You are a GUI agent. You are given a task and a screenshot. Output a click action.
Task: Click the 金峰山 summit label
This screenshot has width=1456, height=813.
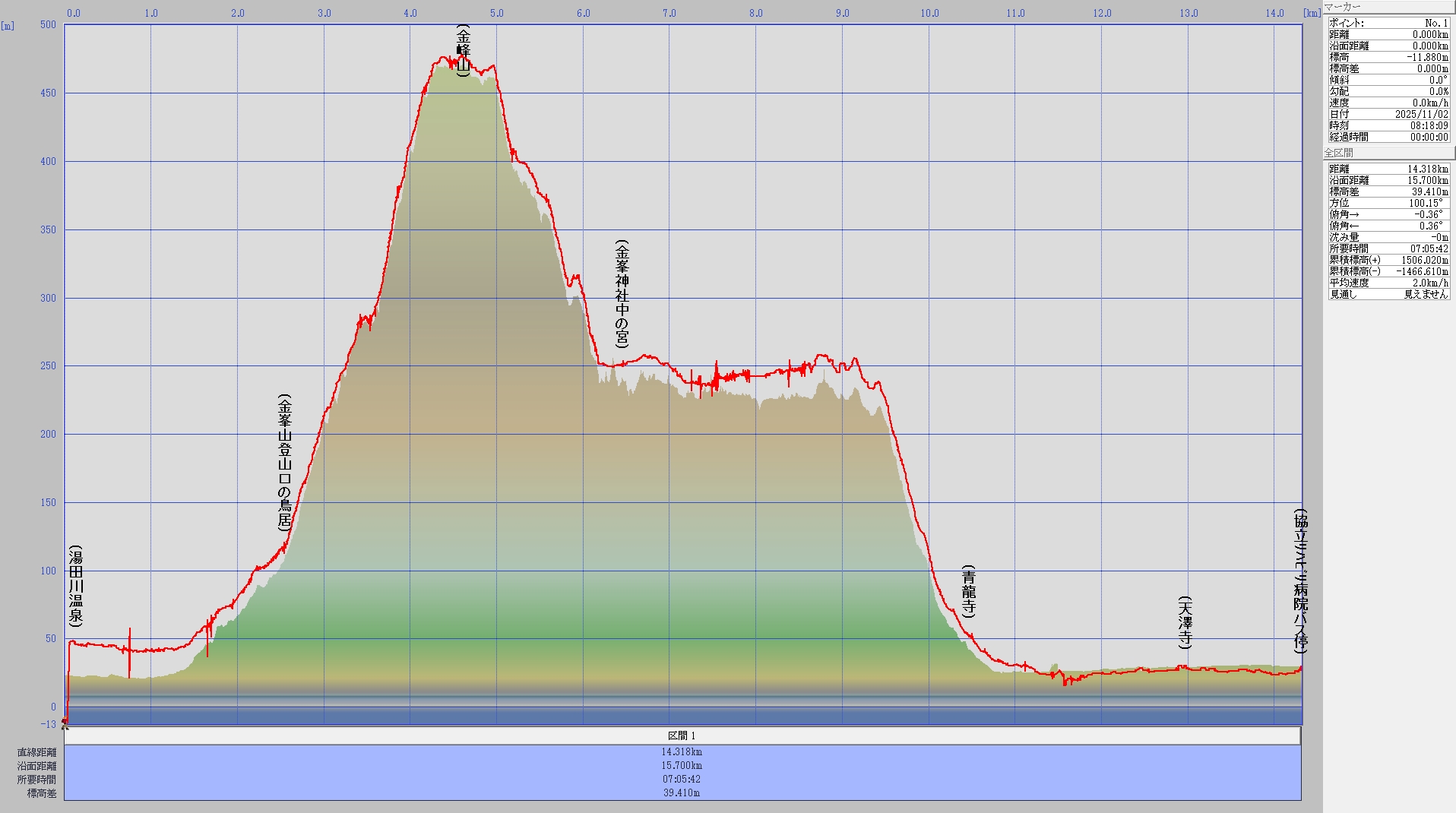pos(463,50)
